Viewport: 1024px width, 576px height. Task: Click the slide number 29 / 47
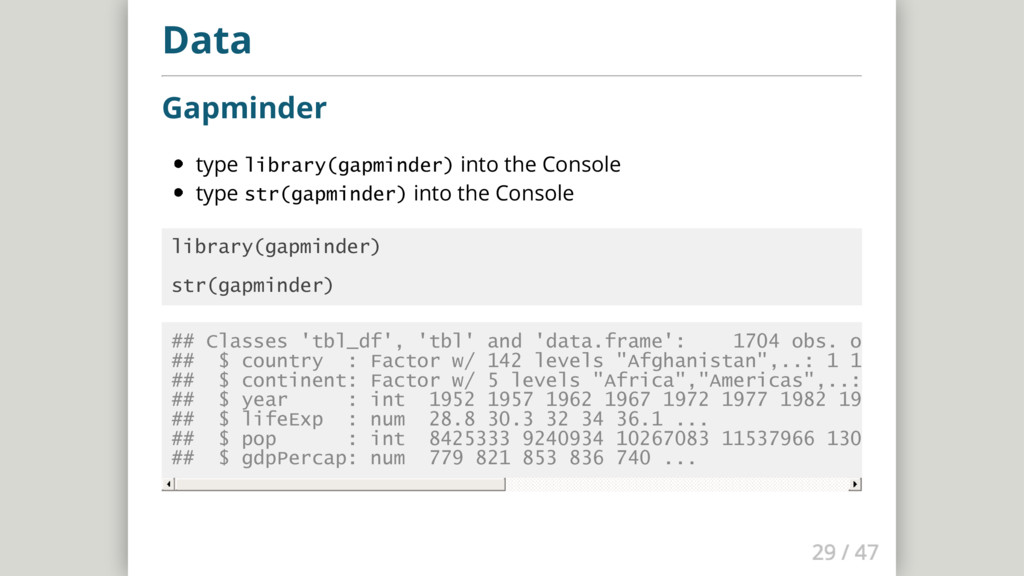click(x=845, y=551)
